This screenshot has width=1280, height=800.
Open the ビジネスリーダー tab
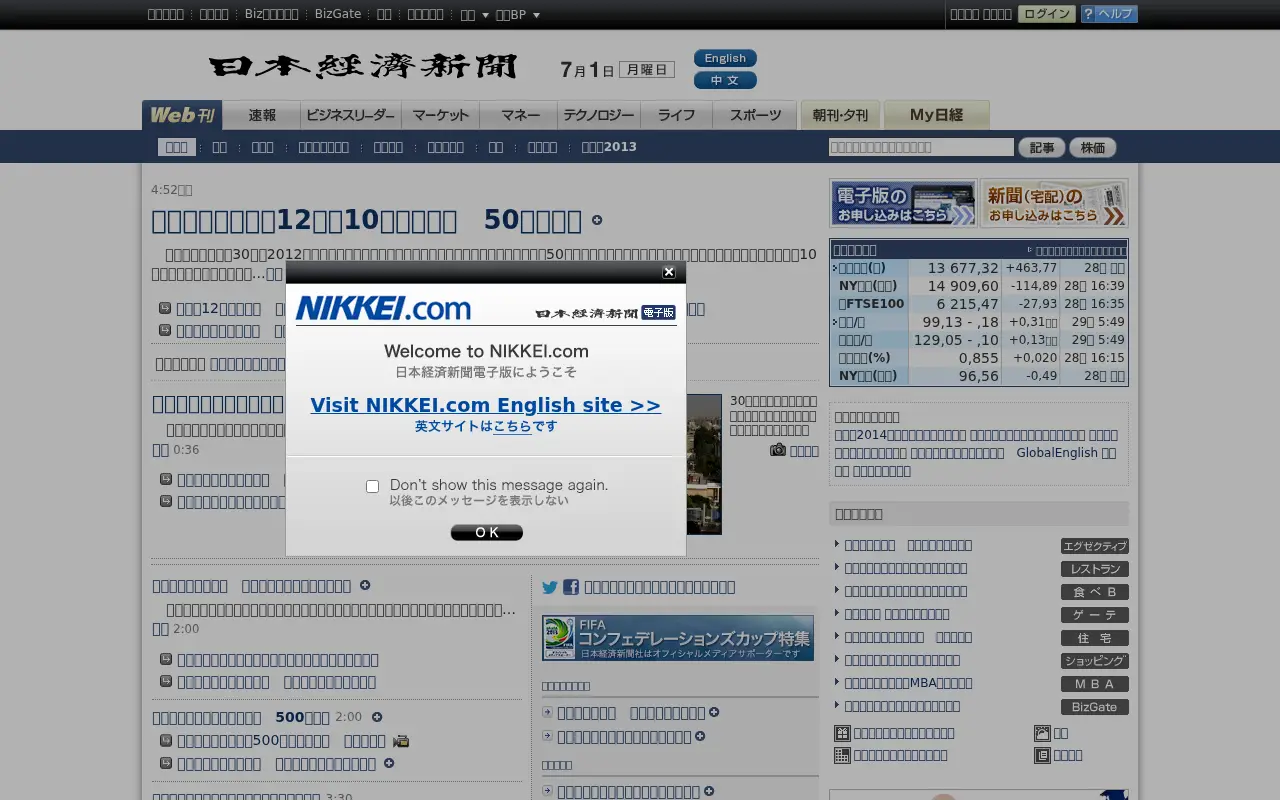[x=351, y=115]
